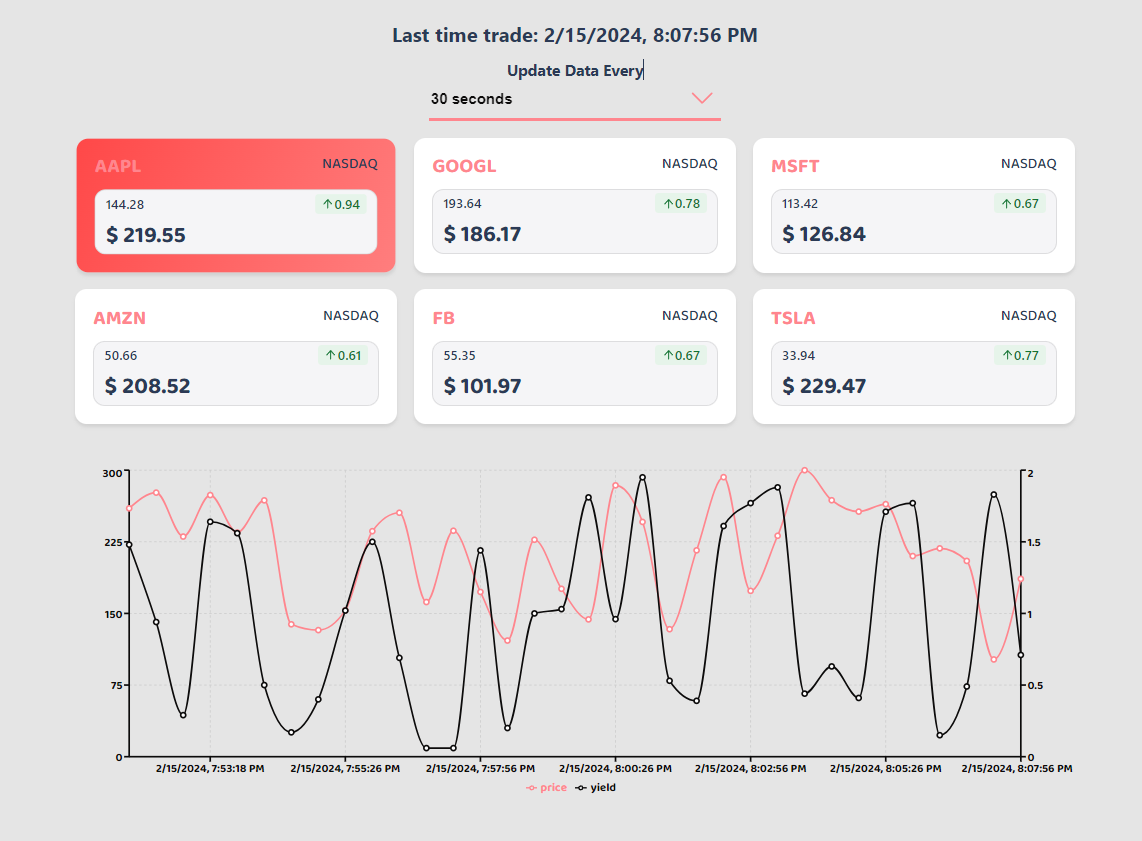Click the GOOGL price of $186.17
The height and width of the screenshot is (841, 1142).
coord(482,234)
